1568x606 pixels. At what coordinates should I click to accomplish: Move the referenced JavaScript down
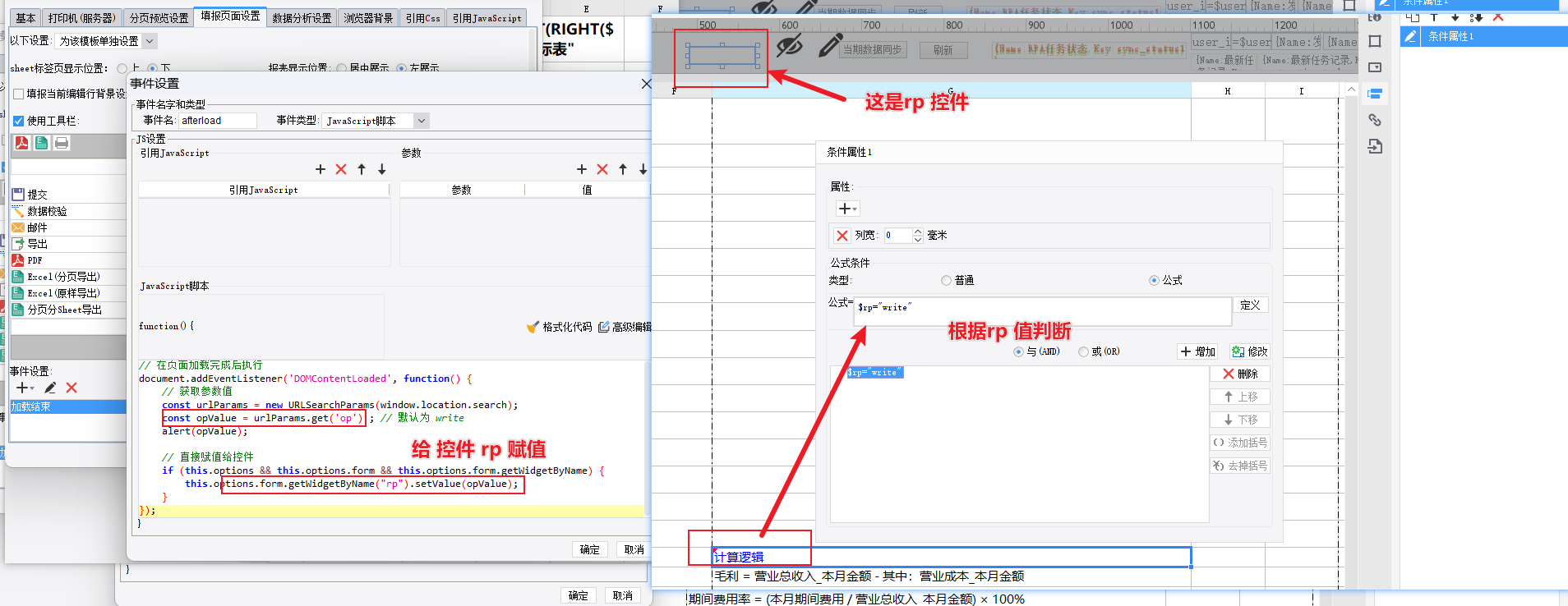click(382, 169)
